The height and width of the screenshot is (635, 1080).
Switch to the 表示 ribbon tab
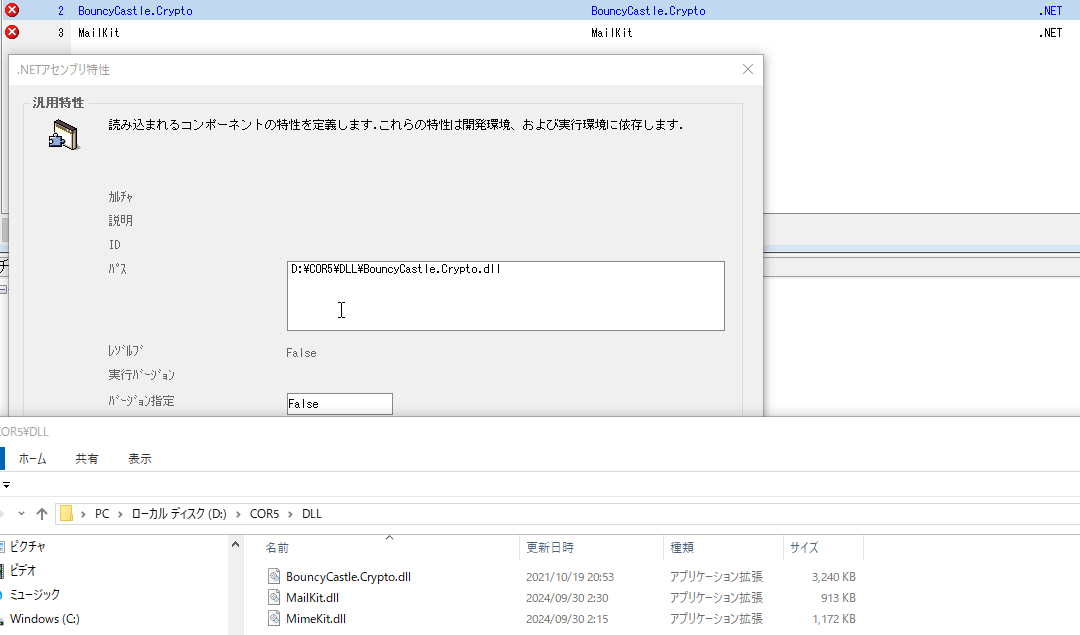point(140,459)
